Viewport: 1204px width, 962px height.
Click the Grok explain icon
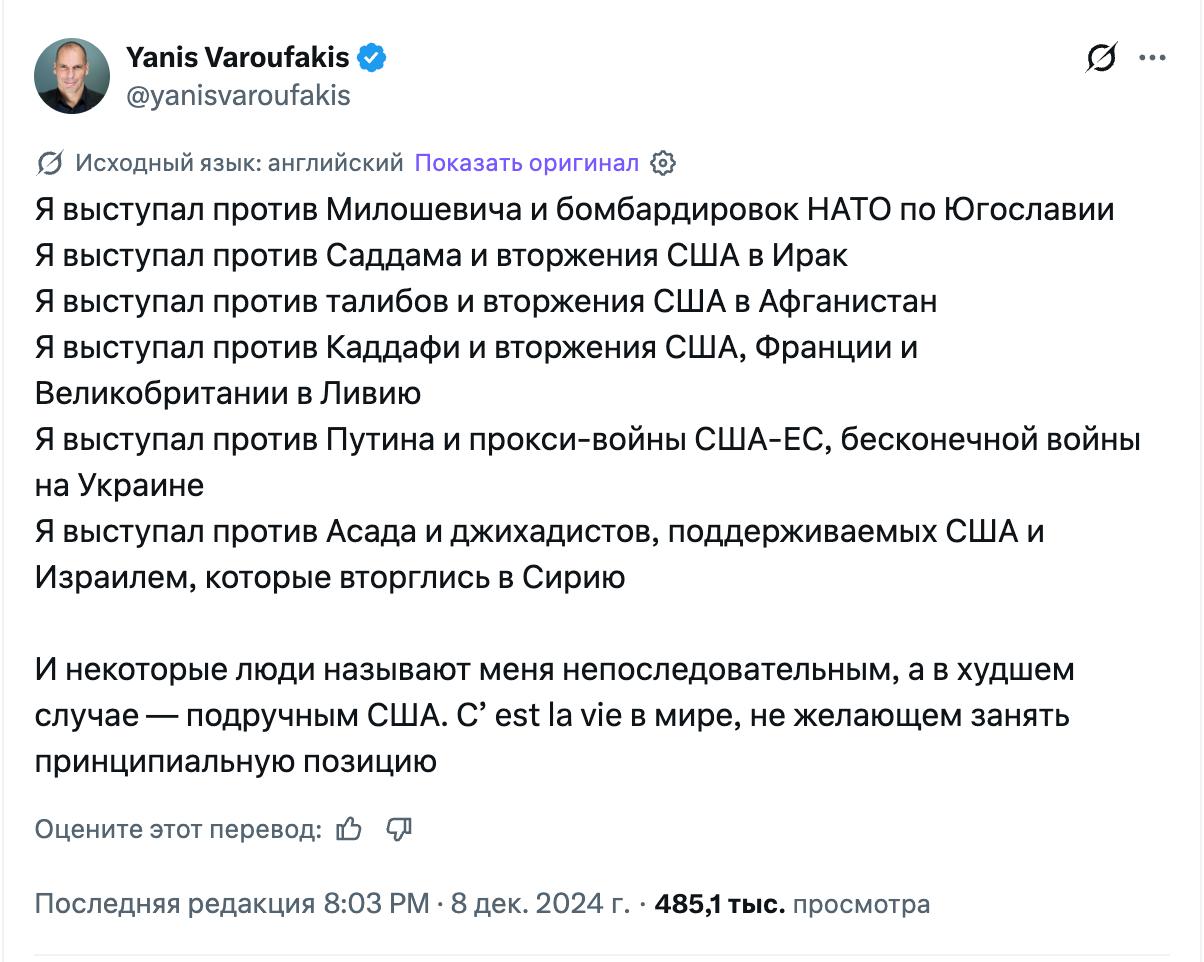1101,59
